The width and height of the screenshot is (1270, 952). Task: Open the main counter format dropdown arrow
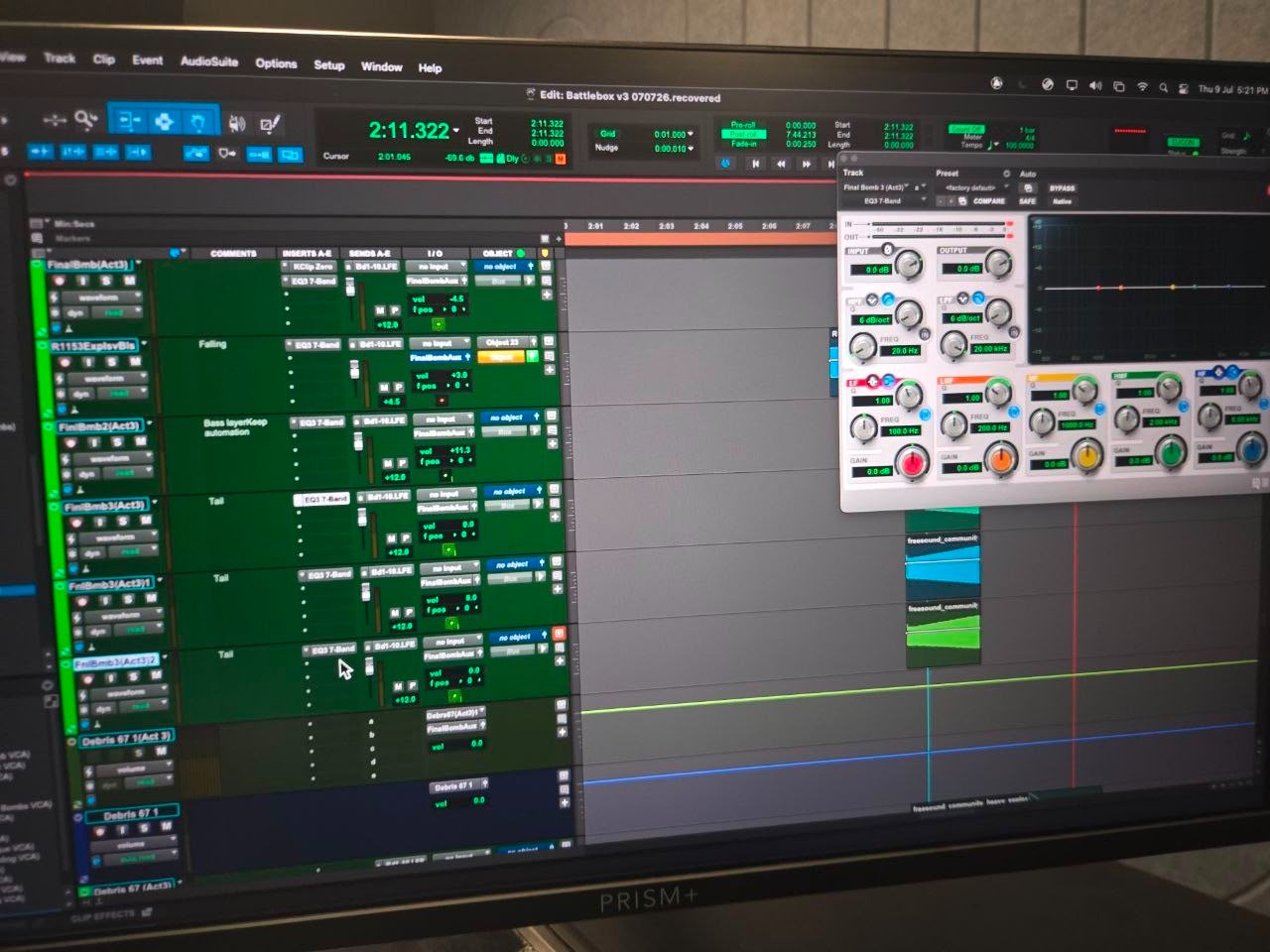(x=456, y=131)
